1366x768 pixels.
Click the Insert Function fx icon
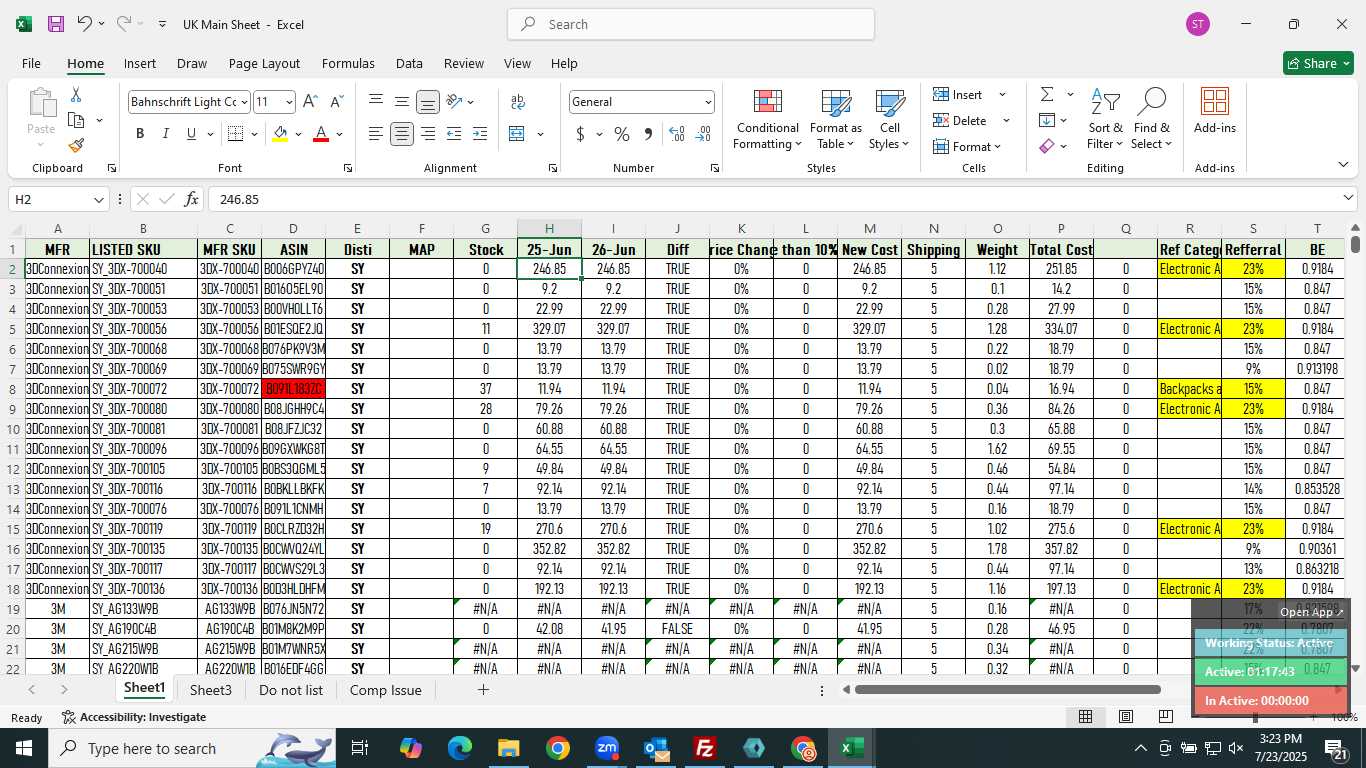[191, 199]
